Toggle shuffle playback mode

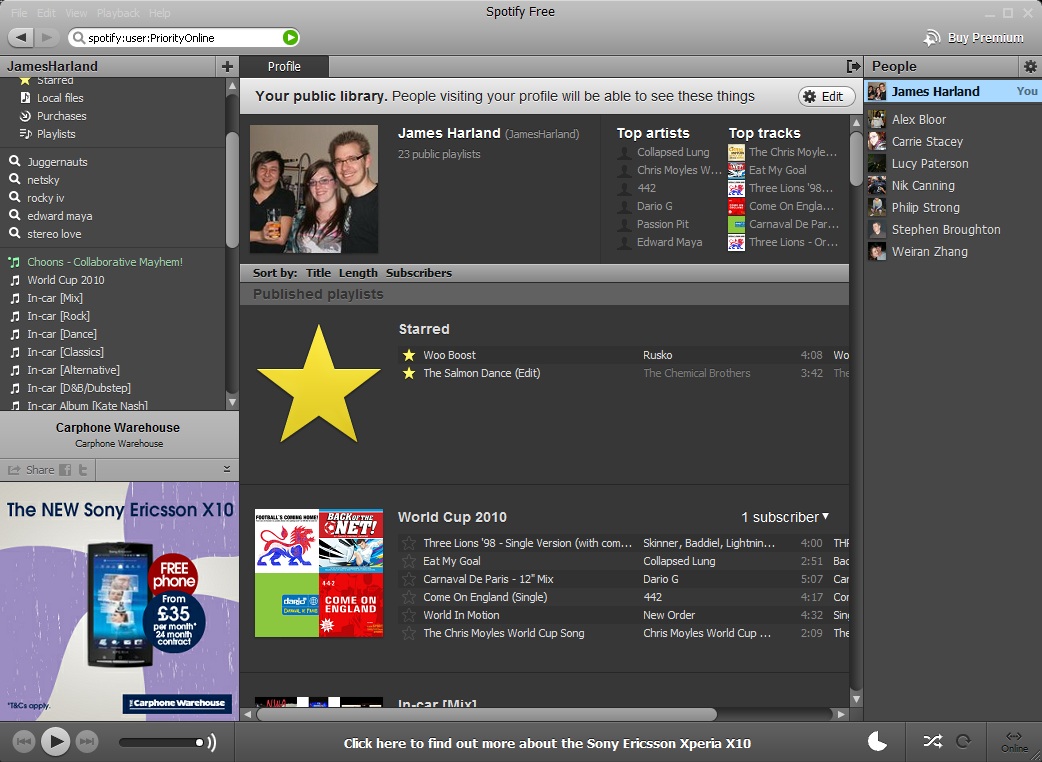(x=932, y=741)
